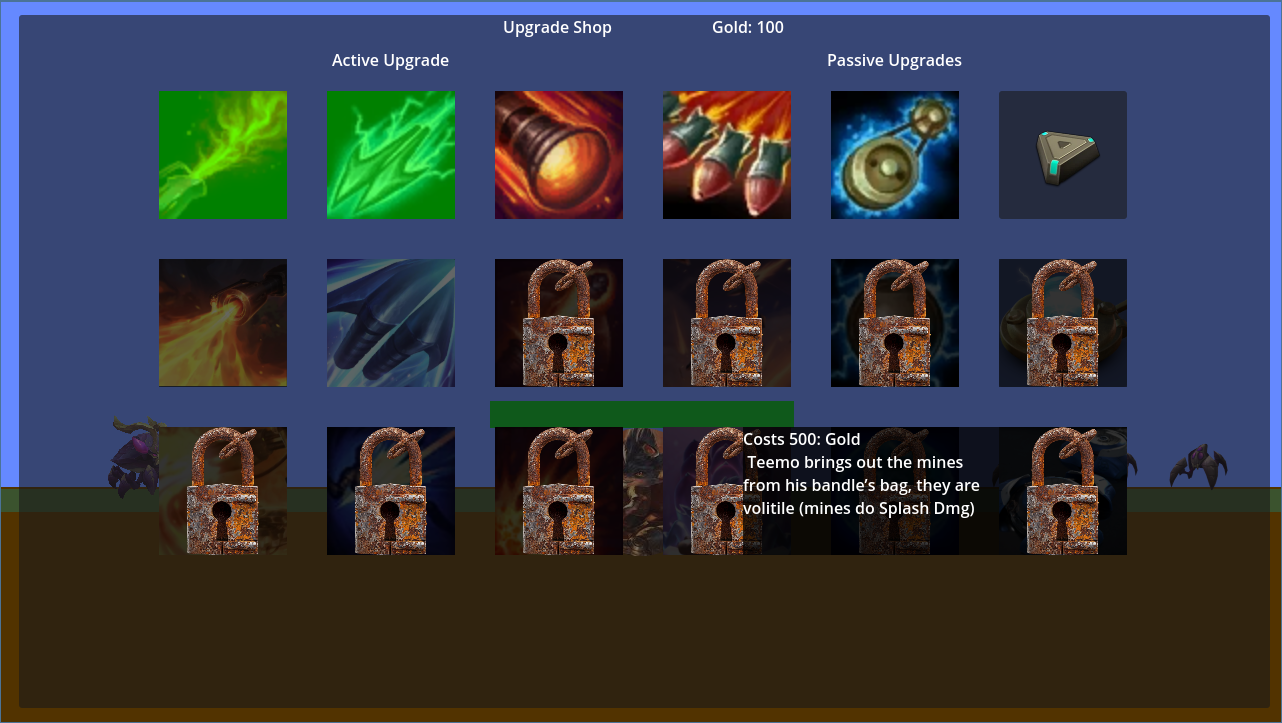Click the Passive Upgrades heading
The image size is (1282, 723).
[894, 60]
